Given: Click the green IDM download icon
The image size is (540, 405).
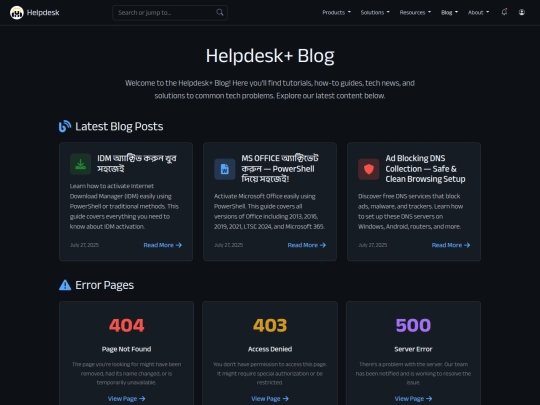Looking at the screenshot, I should coord(81,164).
